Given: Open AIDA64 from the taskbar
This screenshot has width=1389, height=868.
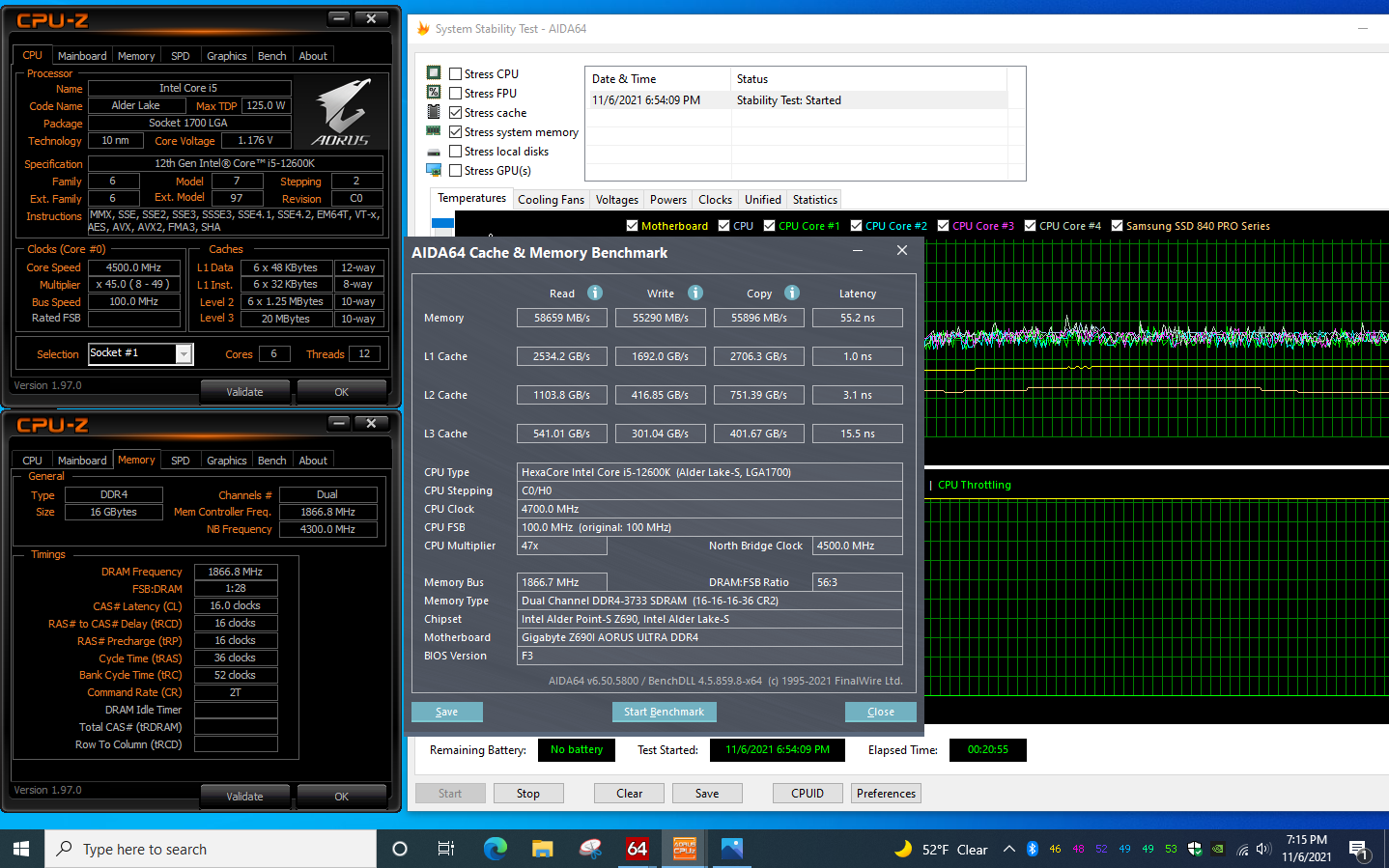Looking at the screenshot, I should pos(637,849).
